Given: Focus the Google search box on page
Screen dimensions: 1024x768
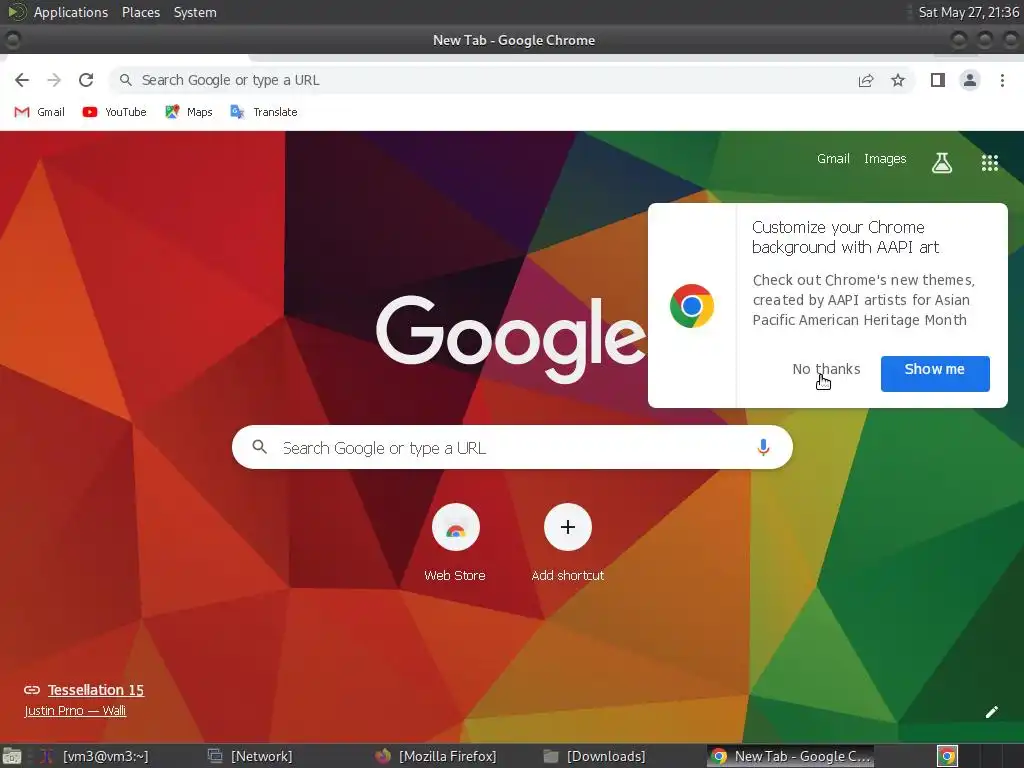Looking at the screenshot, I should (512, 447).
